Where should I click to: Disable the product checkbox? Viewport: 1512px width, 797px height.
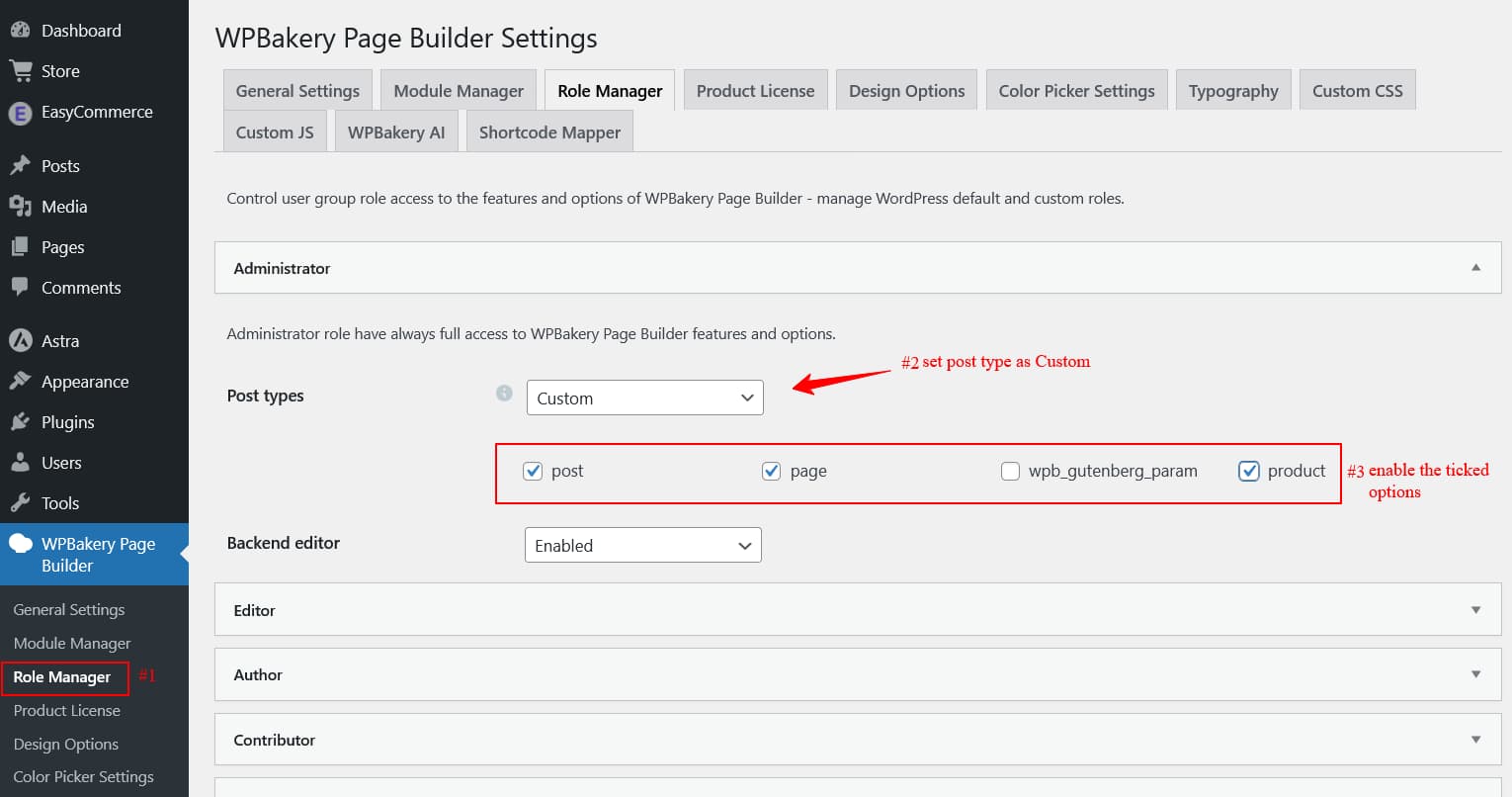point(1249,471)
